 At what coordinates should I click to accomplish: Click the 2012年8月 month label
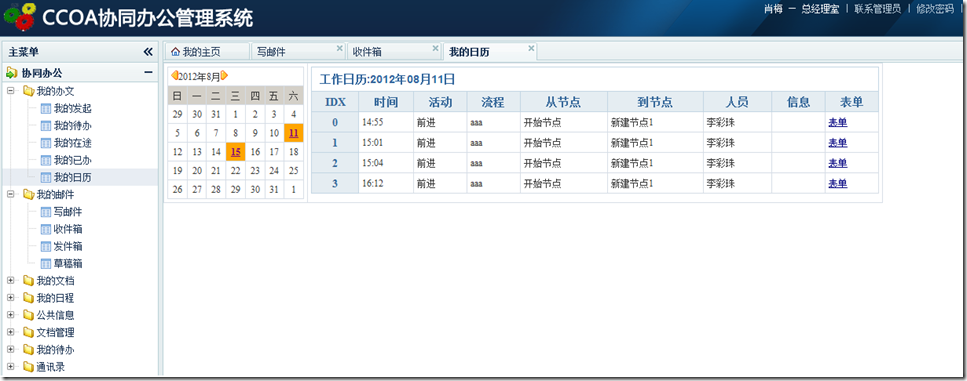click(199, 76)
